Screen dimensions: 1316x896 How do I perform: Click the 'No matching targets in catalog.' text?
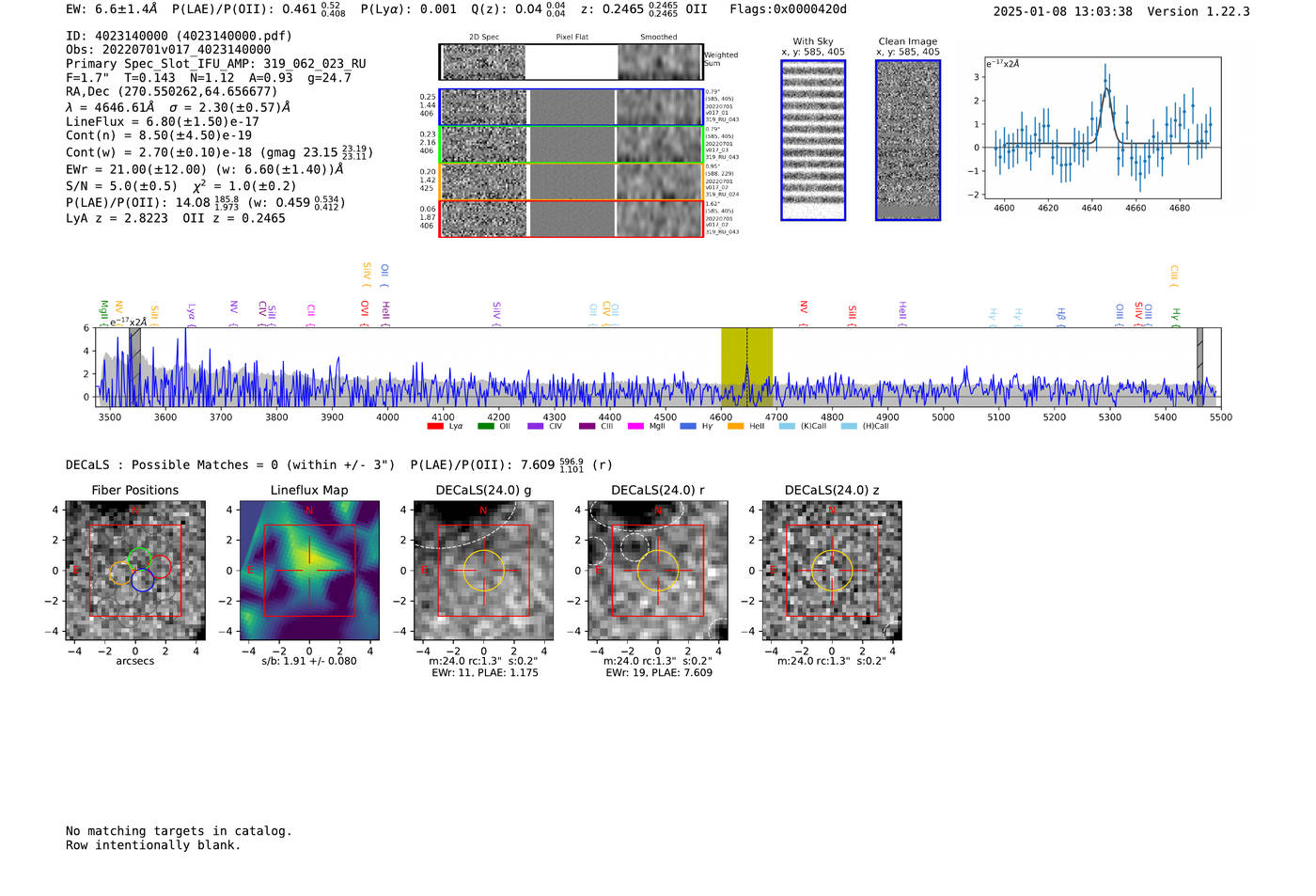click(x=179, y=831)
